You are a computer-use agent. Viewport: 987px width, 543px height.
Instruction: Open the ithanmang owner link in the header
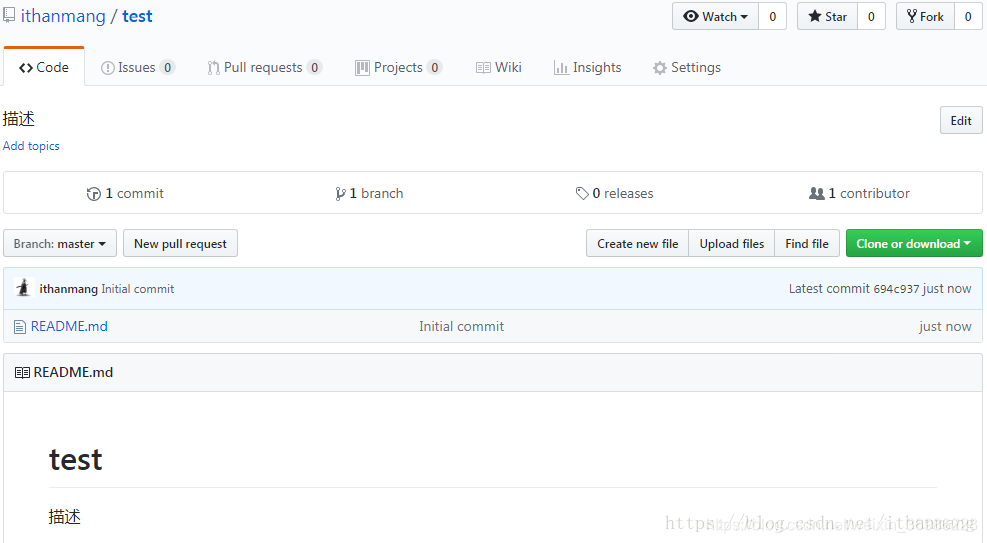(63, 16)
